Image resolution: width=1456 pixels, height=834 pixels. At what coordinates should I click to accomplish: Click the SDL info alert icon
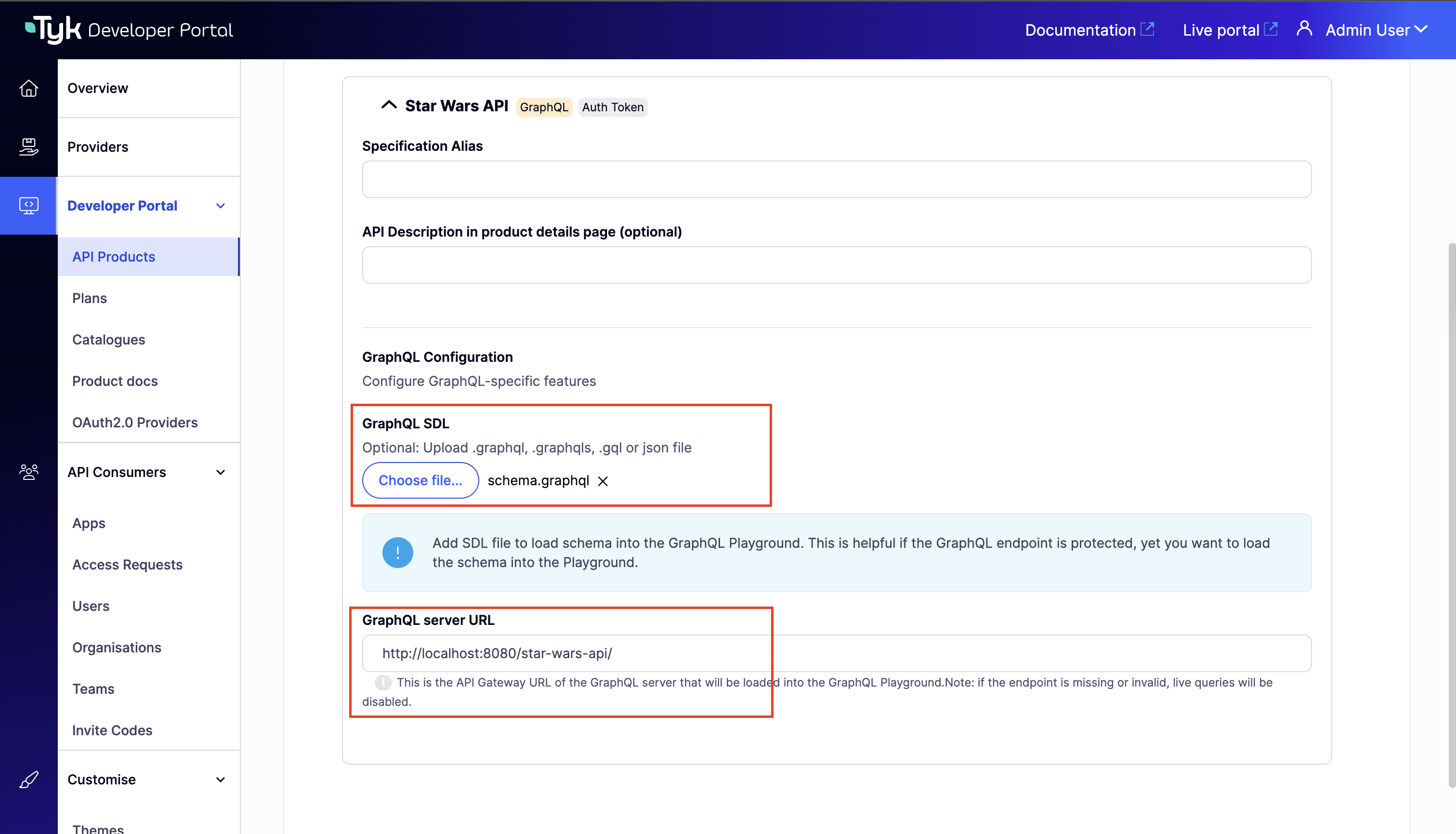(x=397, y=552)
